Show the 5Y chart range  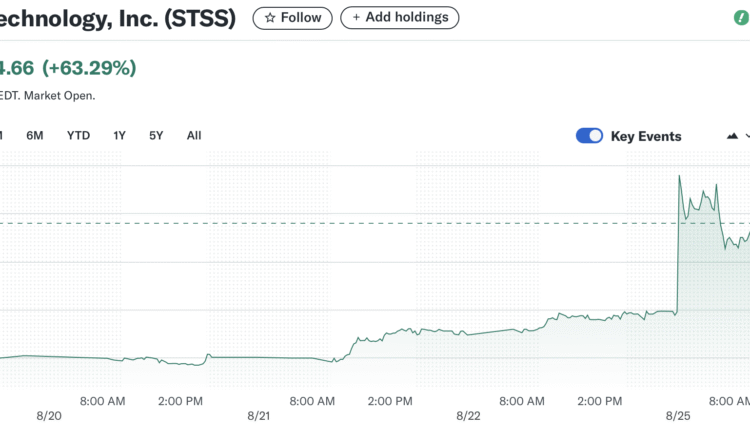pyautogui.click(x=156, y=135)
